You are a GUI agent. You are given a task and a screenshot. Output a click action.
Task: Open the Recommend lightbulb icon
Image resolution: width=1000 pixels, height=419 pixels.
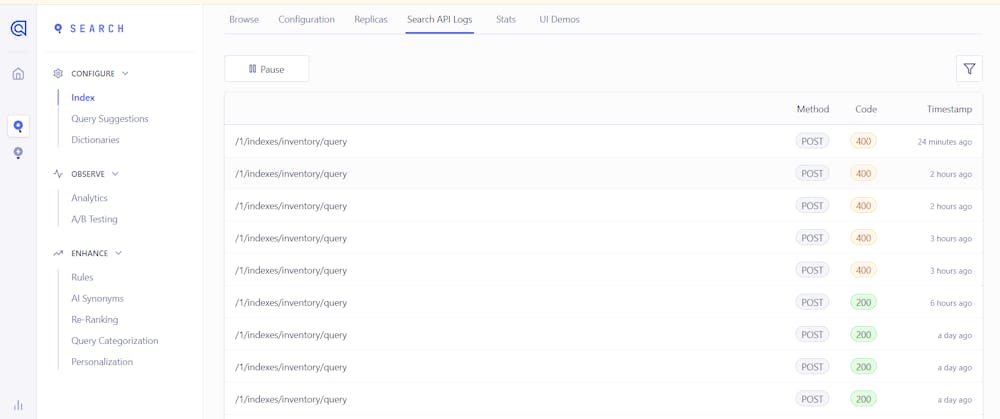coord(18,153)
